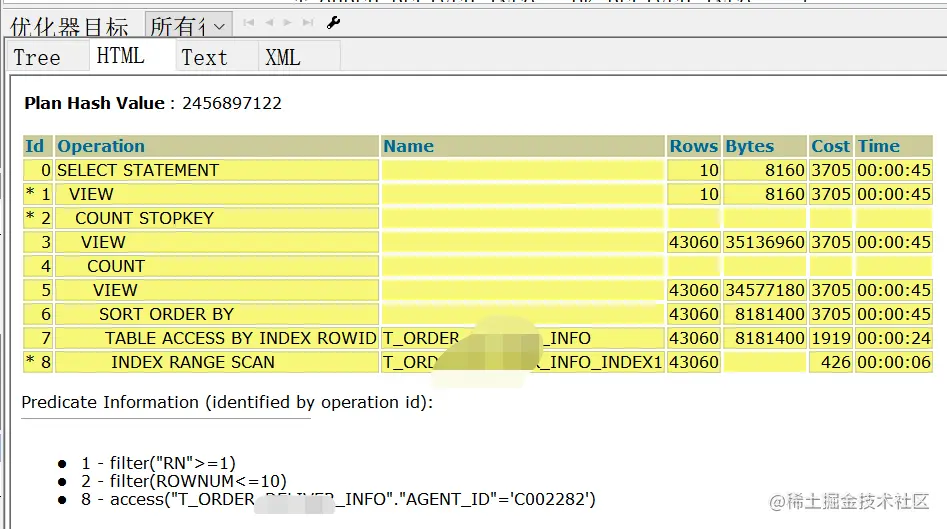Viewport: 947px width, 529px height.
Task: Select the COUNT STOPKEY operation cell
Action: (217, 218)
